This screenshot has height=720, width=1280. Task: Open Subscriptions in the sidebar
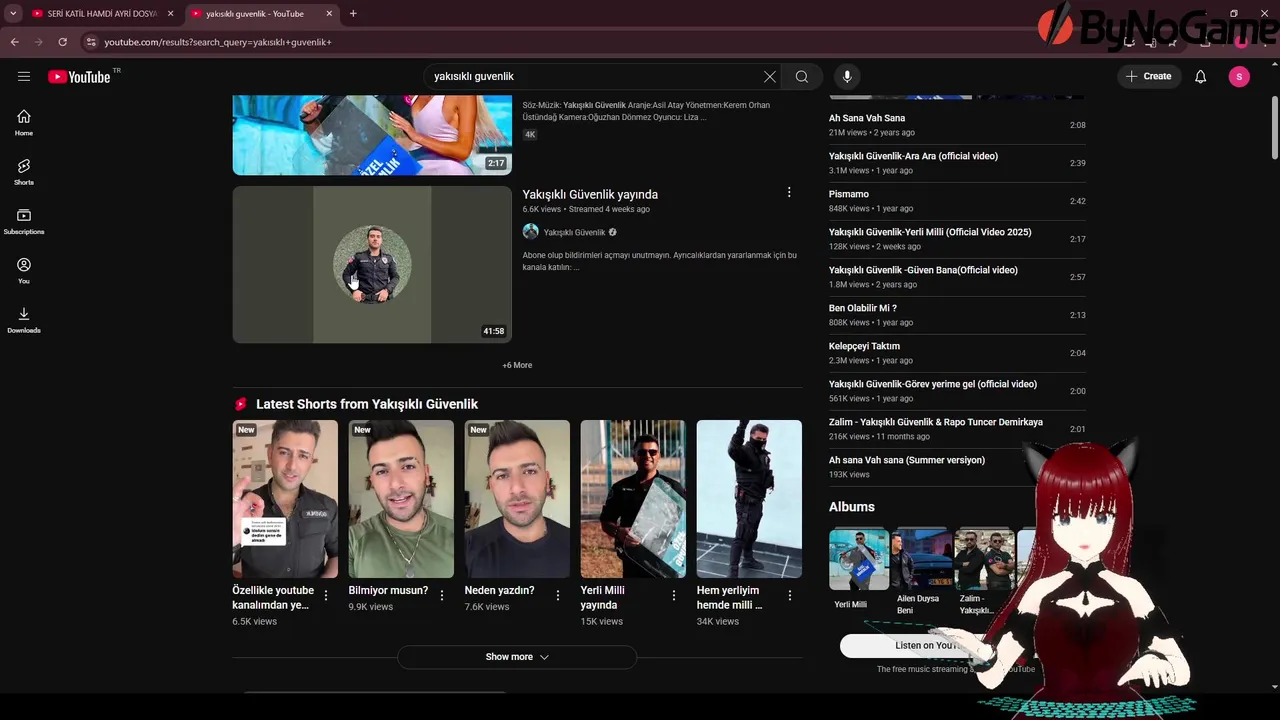[24, 221]
